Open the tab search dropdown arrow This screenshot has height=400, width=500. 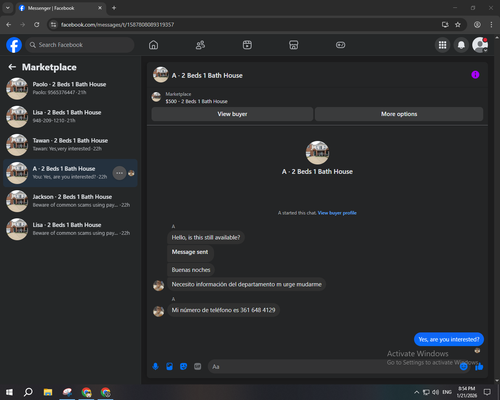click(8, 8)
